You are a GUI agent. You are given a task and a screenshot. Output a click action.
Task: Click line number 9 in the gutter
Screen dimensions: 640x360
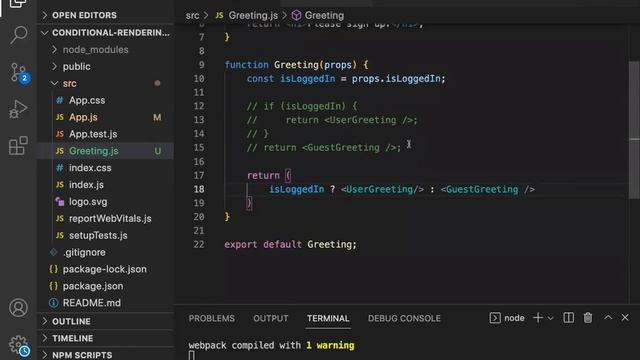point(201,65)
